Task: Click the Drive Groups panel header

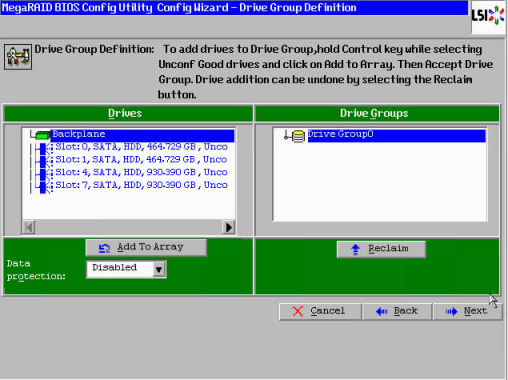Action: coord(377,113)
